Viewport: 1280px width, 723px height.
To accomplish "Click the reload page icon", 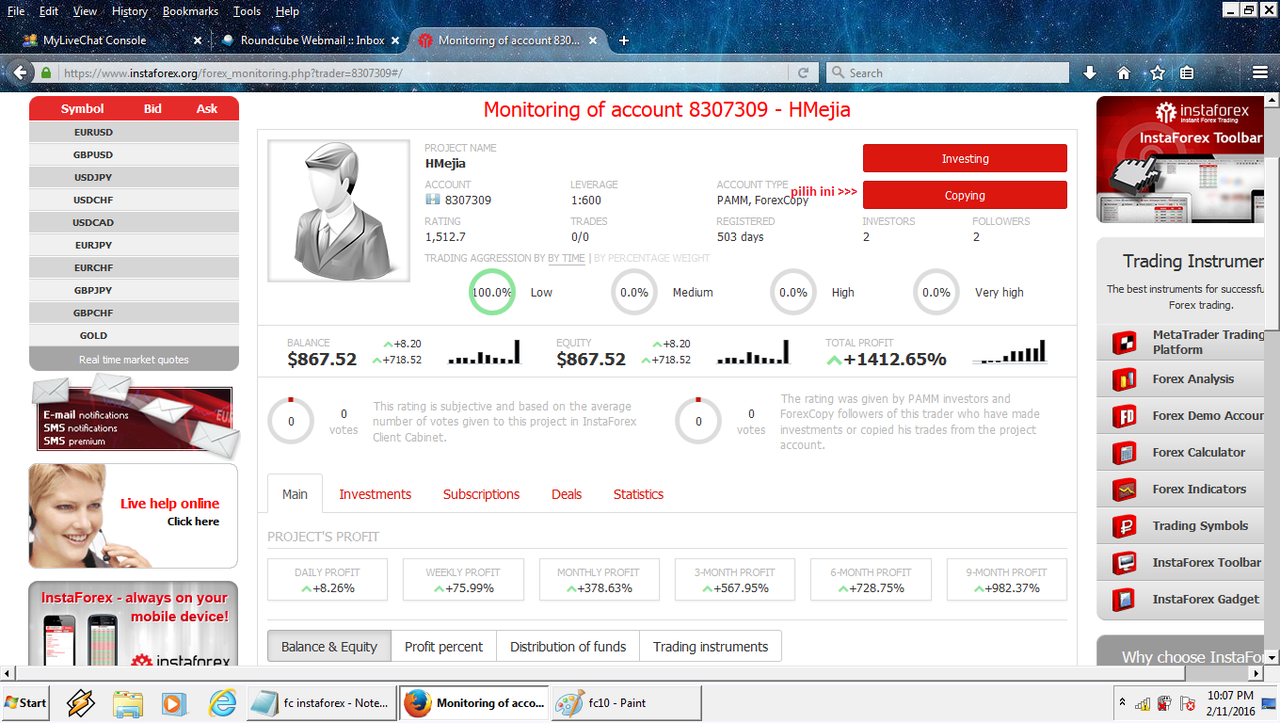I will [803, 73].
